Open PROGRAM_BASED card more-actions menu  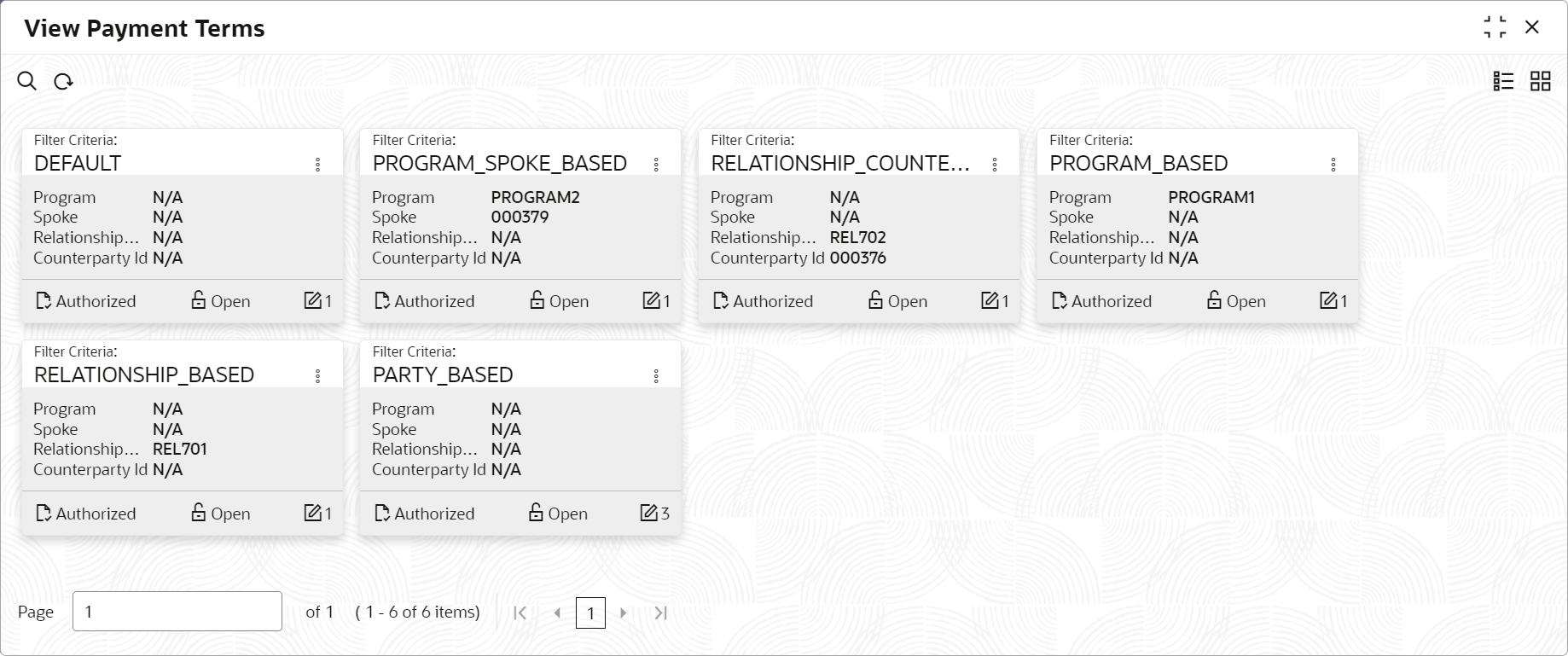(x=1333, y=165)
